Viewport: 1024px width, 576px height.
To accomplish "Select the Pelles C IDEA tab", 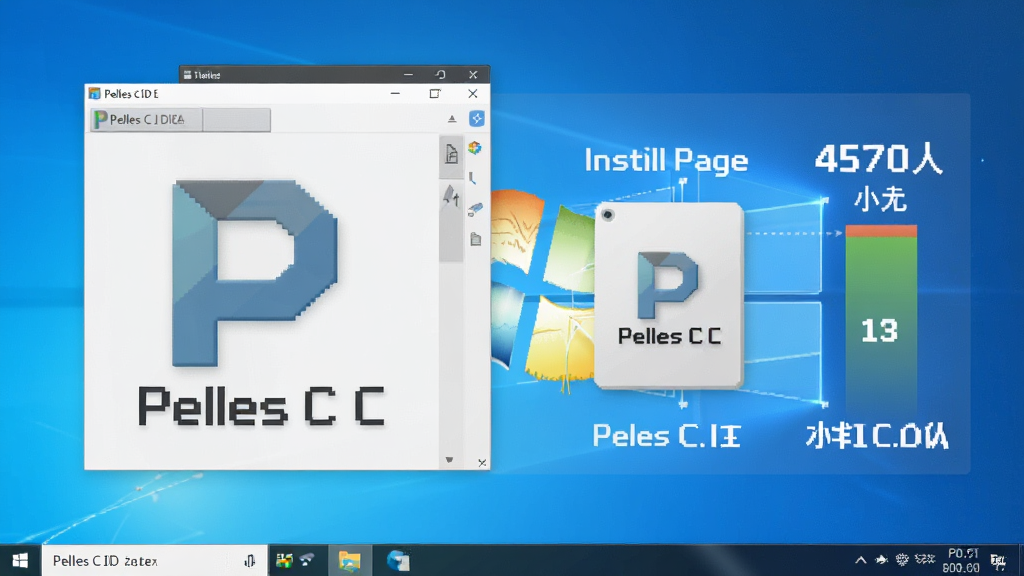I will point(147,120).
